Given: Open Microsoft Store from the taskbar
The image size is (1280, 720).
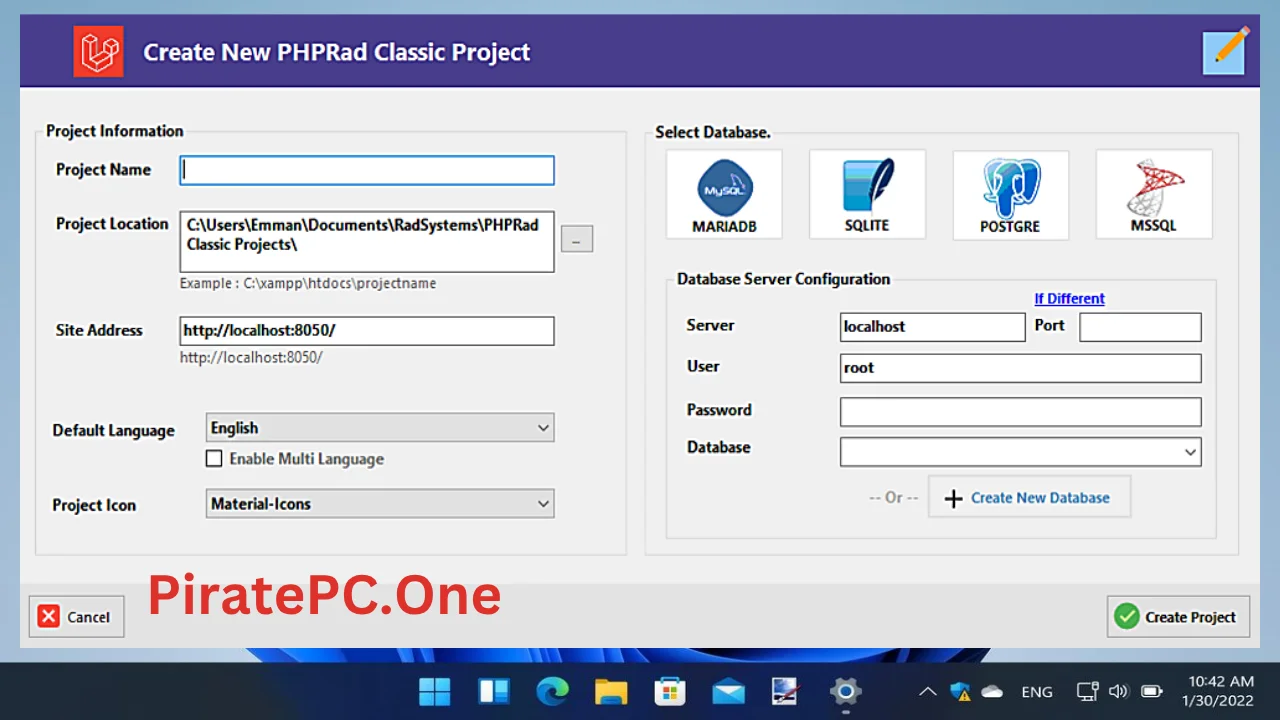Looking at the screenshot, I should click(670, 691).
